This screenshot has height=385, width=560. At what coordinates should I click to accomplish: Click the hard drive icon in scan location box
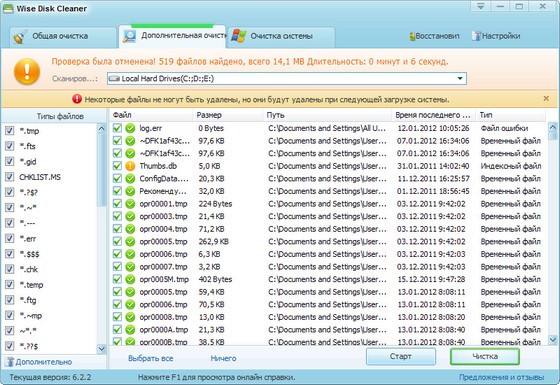click(114, 79)
